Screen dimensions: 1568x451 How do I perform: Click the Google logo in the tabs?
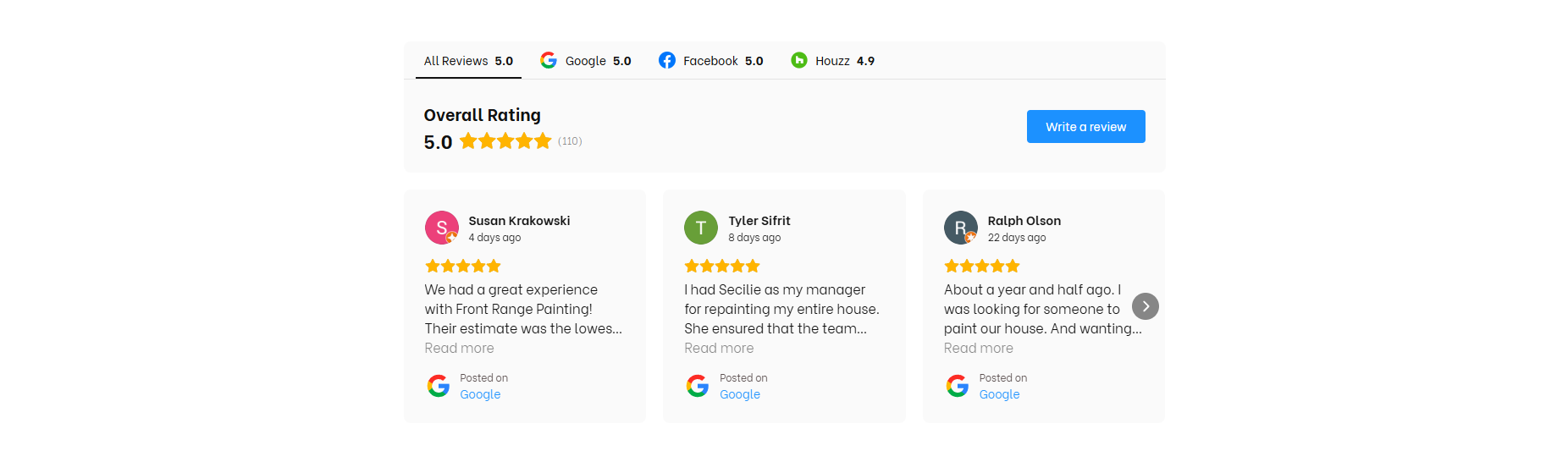tap(549, 60)
